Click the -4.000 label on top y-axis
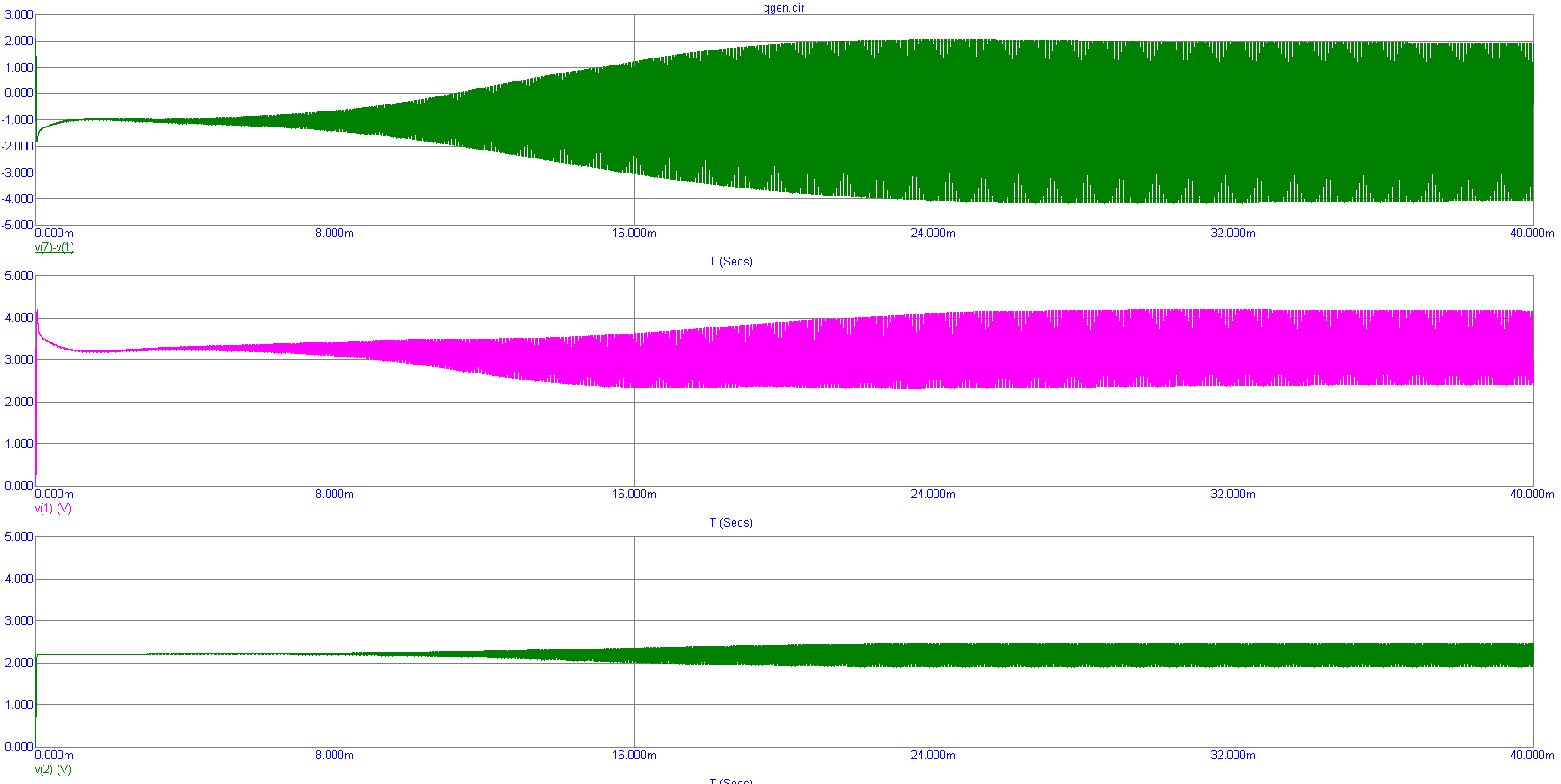 (x=17, y=199)
